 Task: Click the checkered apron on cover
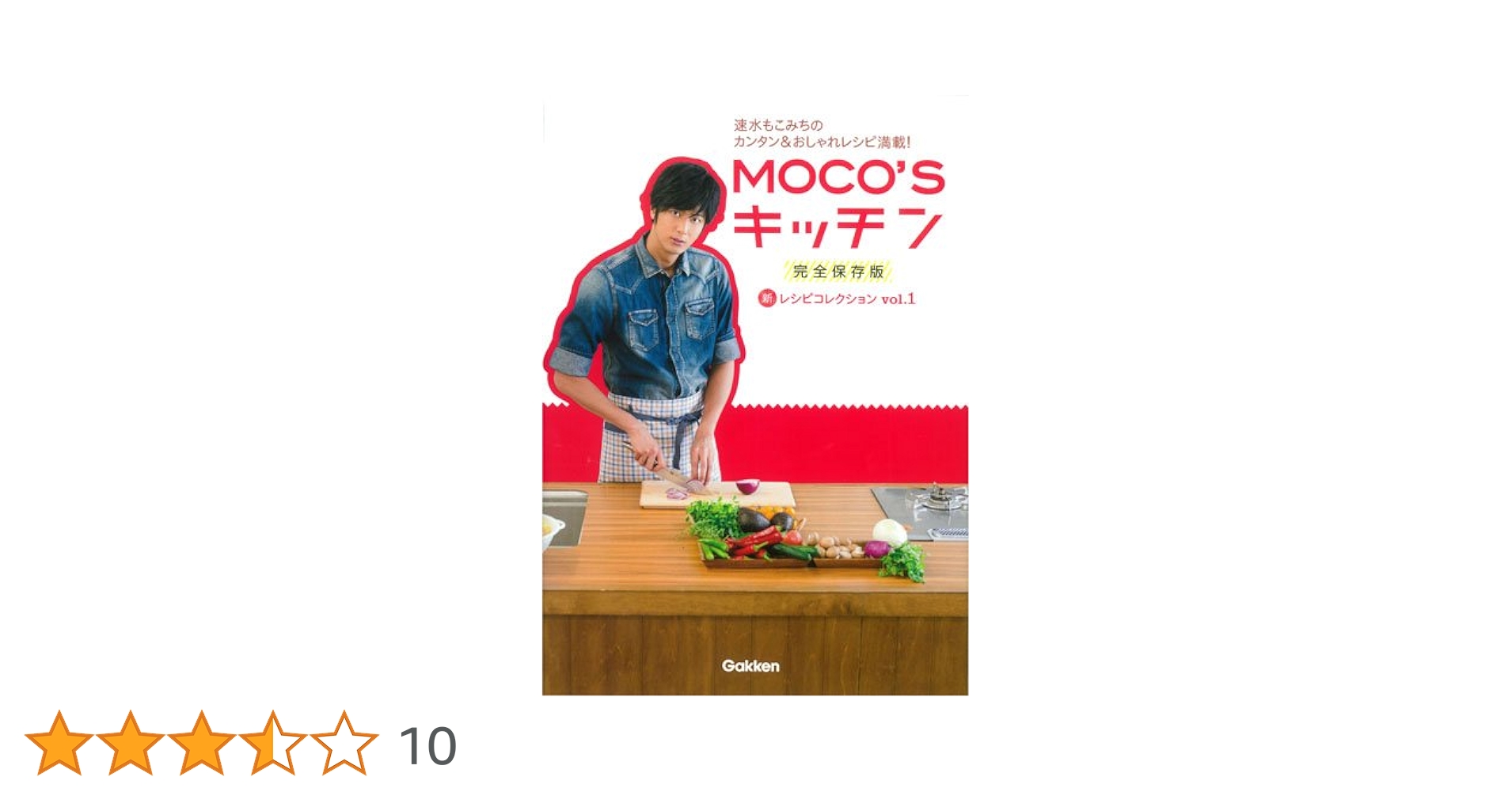(x=655, y=438)
